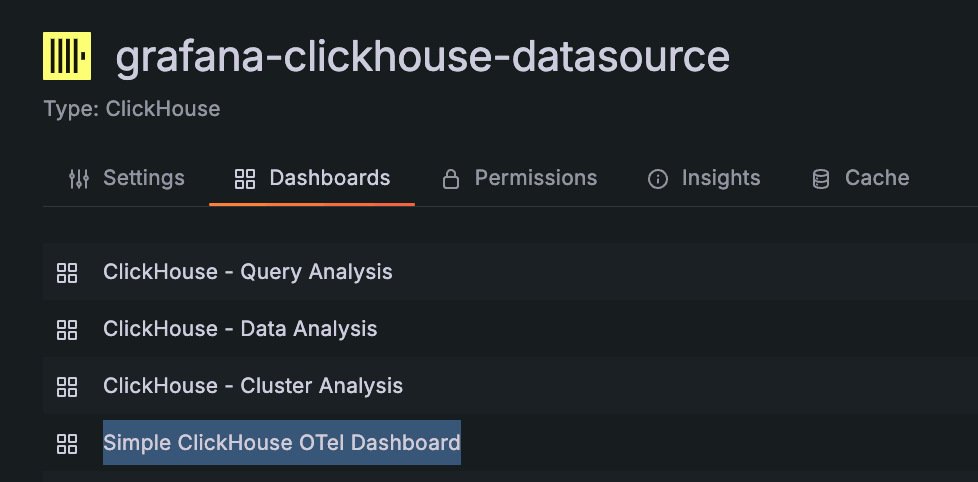The width and height of the screenshot is (978, 482).
Task: Switch to the Settings tab label
Action: 144,178
